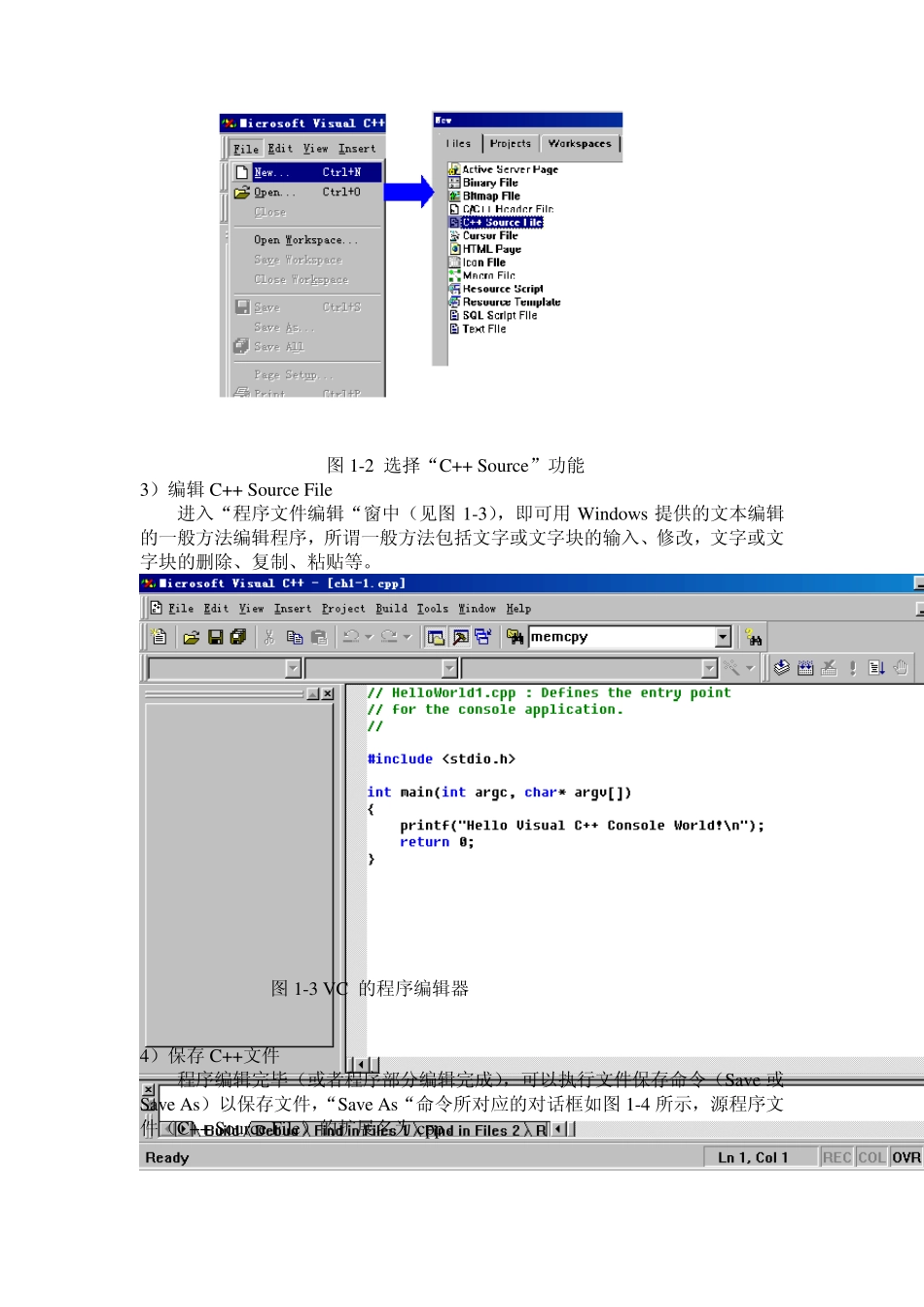The width and height of the screenshot is (924, 1307).
Task: Click the OVR indicator in status bar
Action: pyautogui.click(x=906, y=1157)
